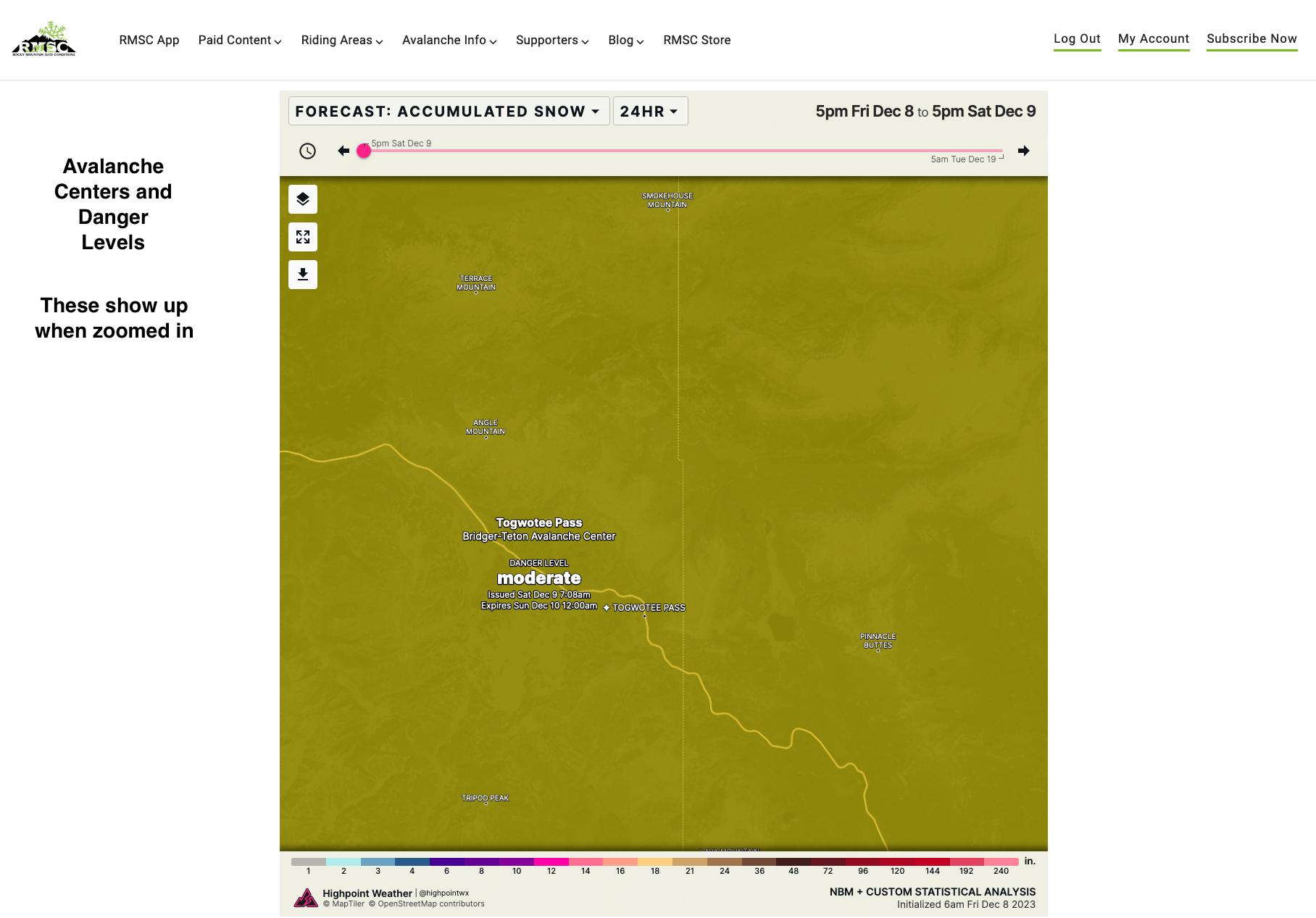Viewport: 1316px width, 918px height.
Task: Open My Account
Action: coord(1154,39)
